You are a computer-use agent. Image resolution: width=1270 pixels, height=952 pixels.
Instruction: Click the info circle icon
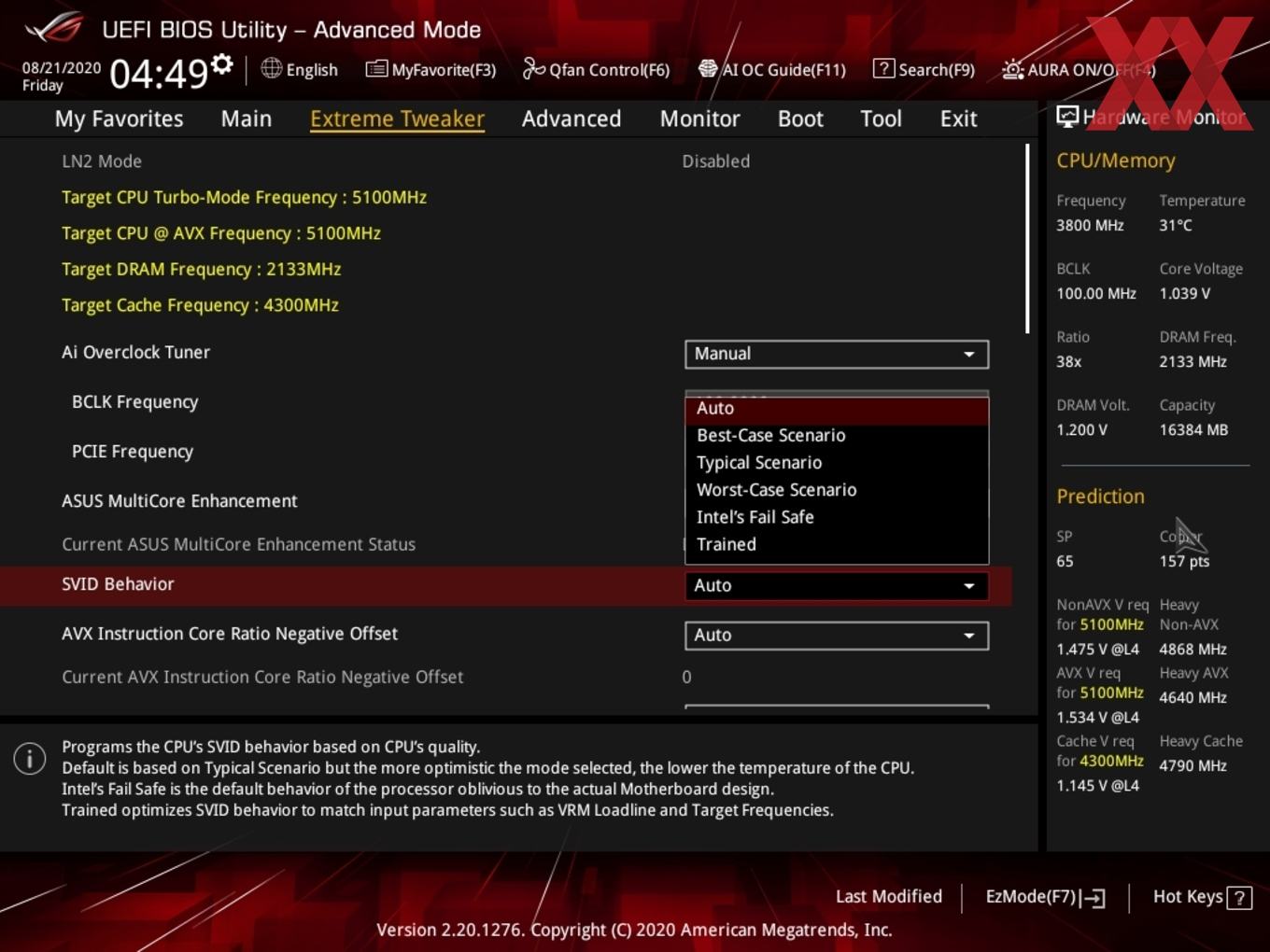30,759
